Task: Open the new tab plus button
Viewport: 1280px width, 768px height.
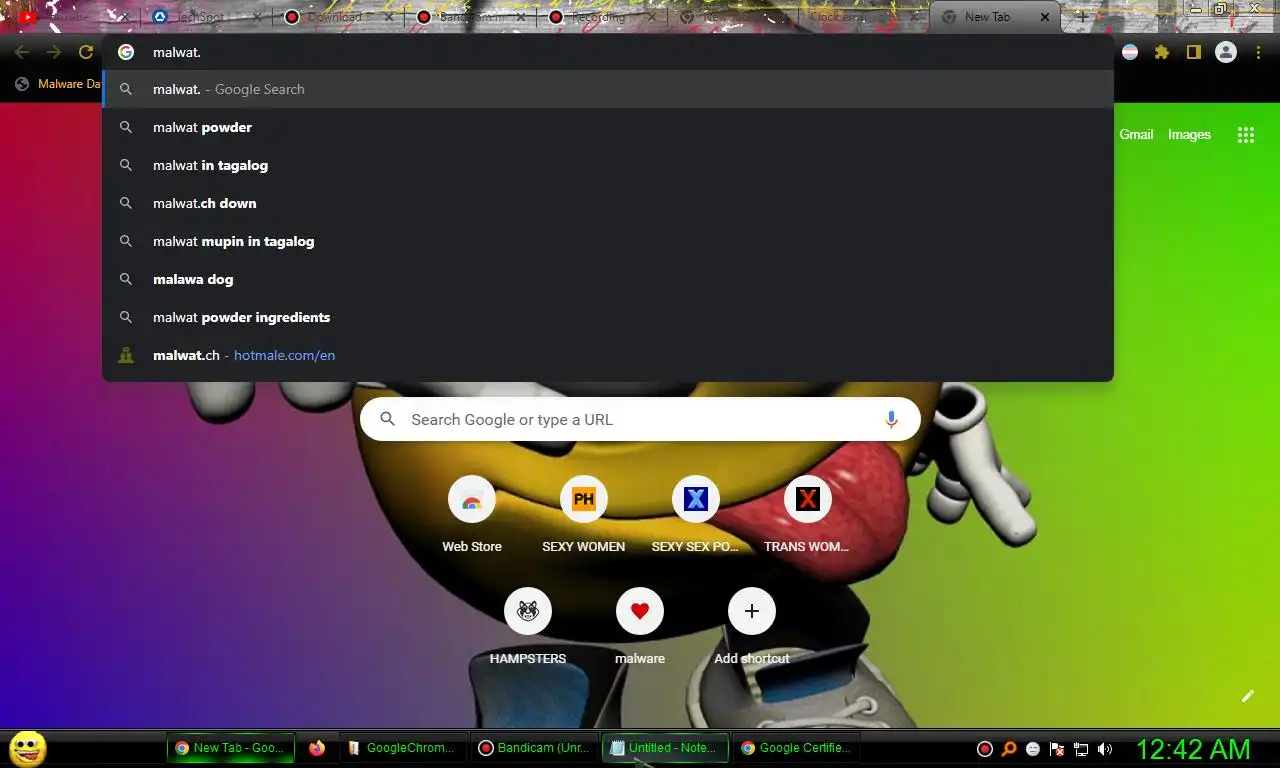Action: coord(1082,17)
